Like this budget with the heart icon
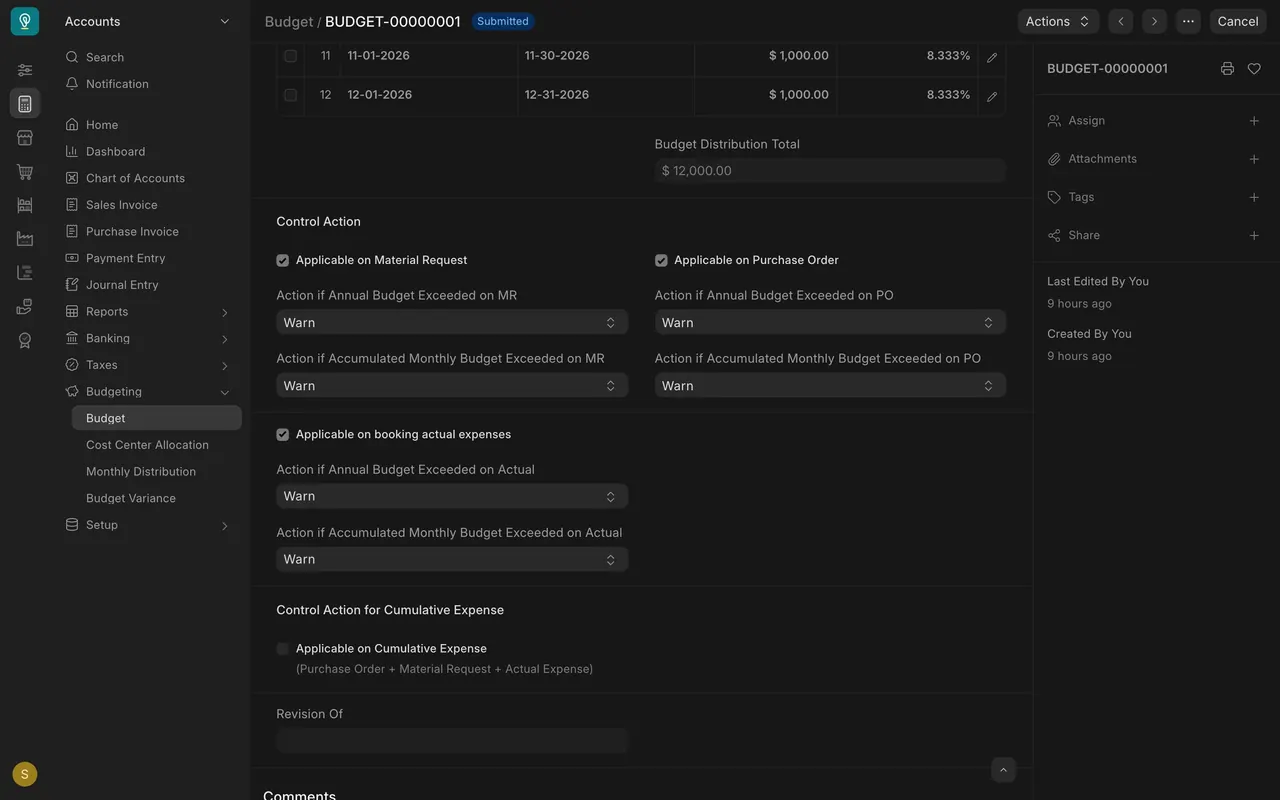 coord(1254,69)
